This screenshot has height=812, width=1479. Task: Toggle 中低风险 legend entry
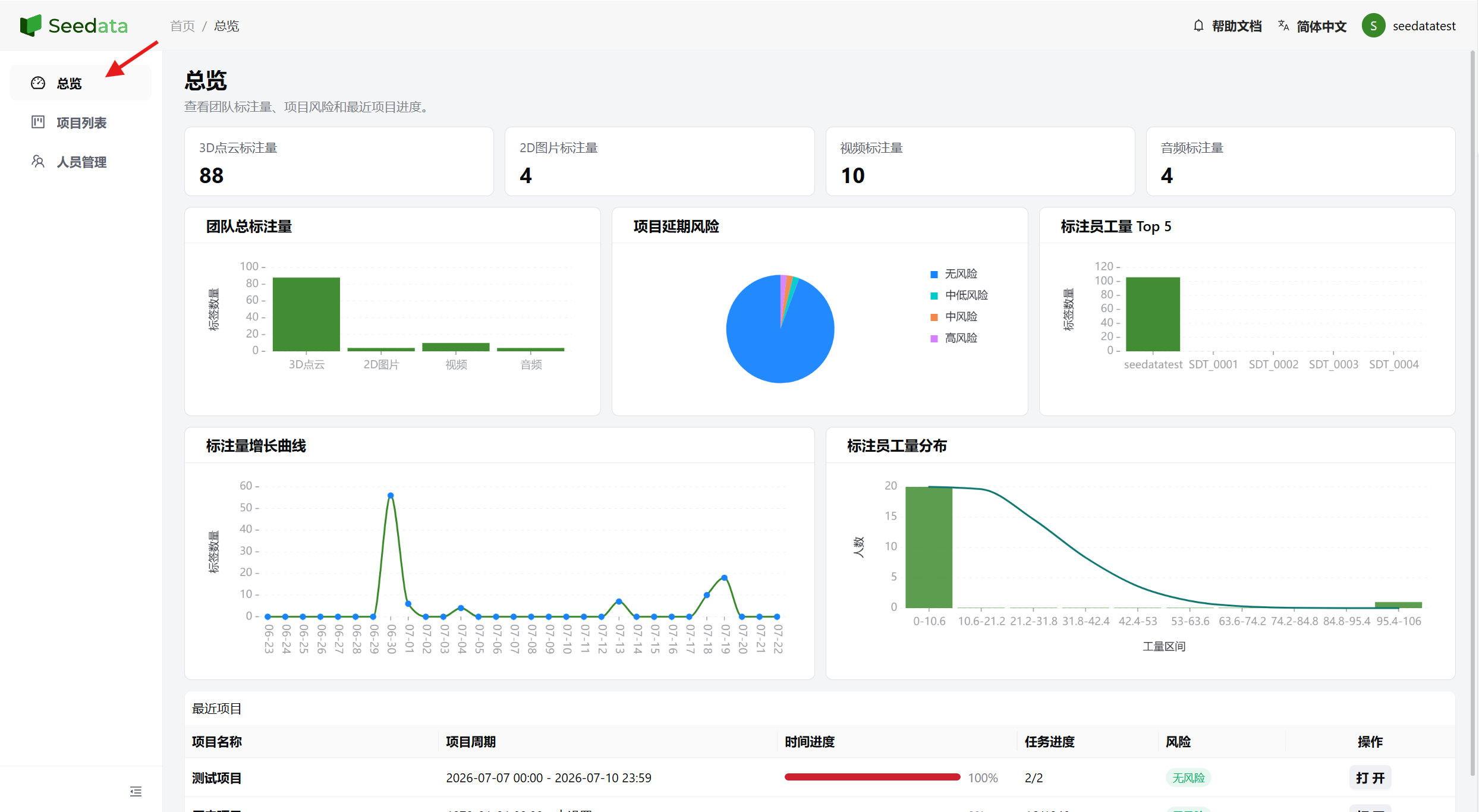pos(959,295)
